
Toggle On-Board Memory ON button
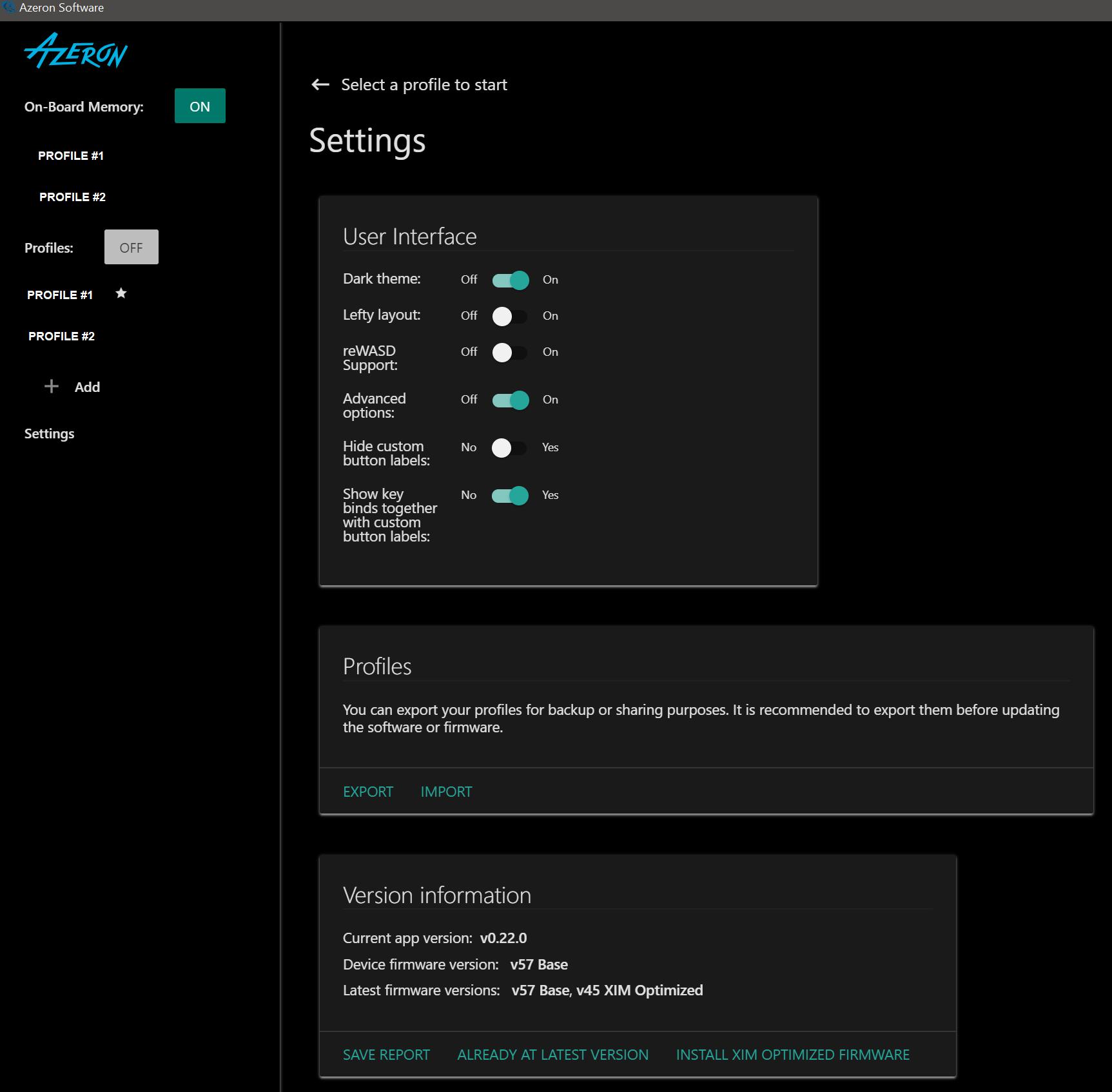(x=200, y=106)
